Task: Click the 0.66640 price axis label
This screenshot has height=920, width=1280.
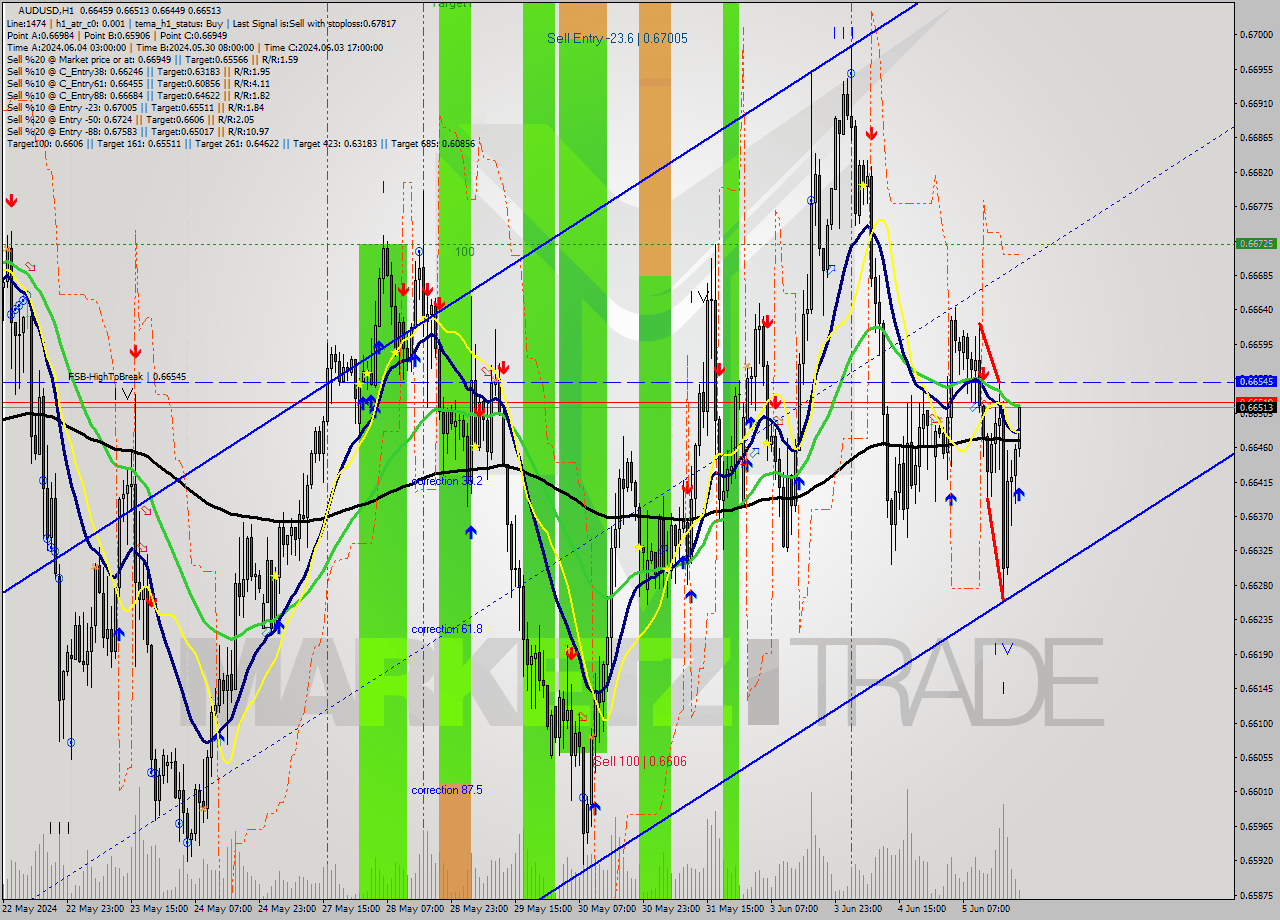Action: tap(1256, 310)
